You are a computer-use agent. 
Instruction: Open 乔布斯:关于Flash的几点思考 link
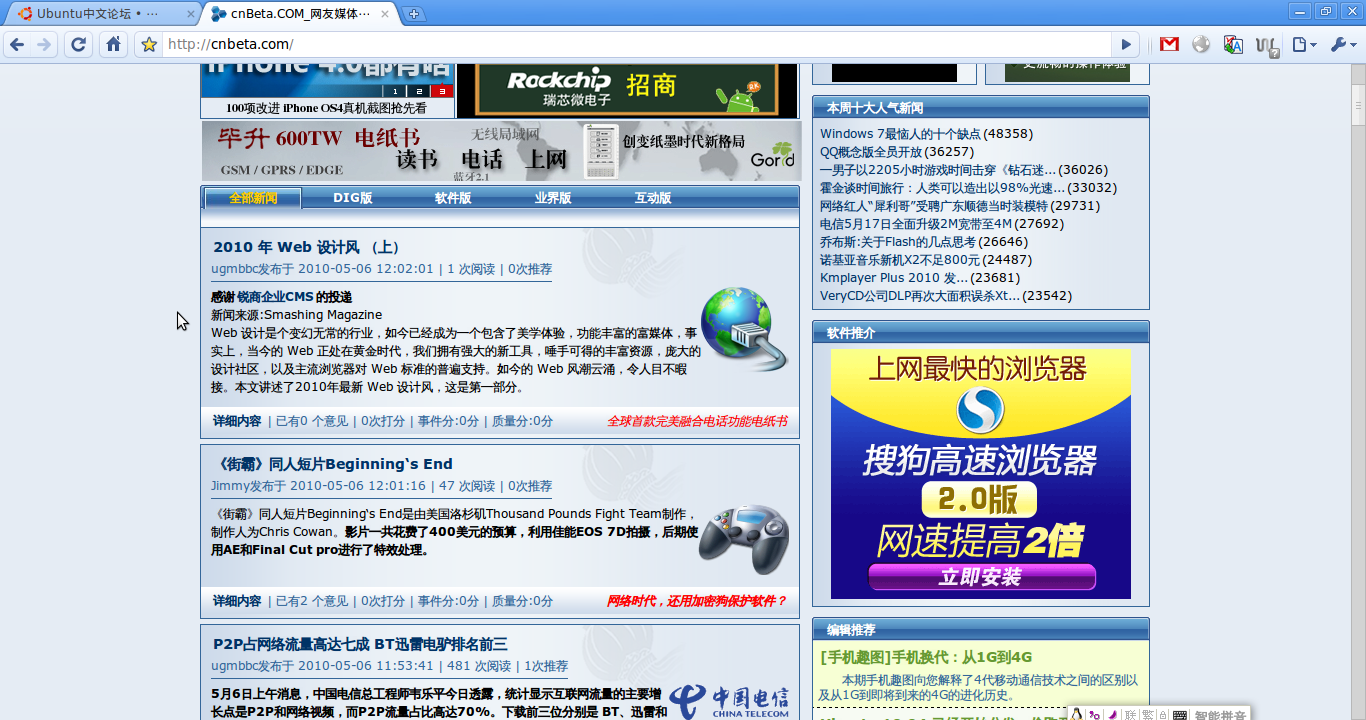897,242
